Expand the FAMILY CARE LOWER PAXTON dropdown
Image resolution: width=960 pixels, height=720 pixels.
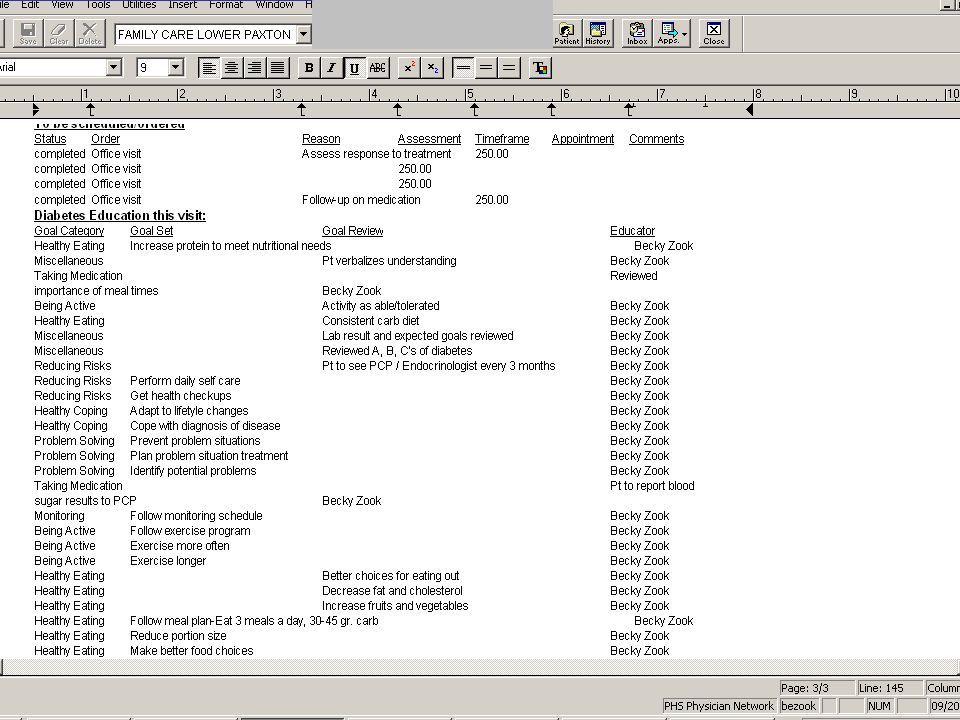pos(304,34)
